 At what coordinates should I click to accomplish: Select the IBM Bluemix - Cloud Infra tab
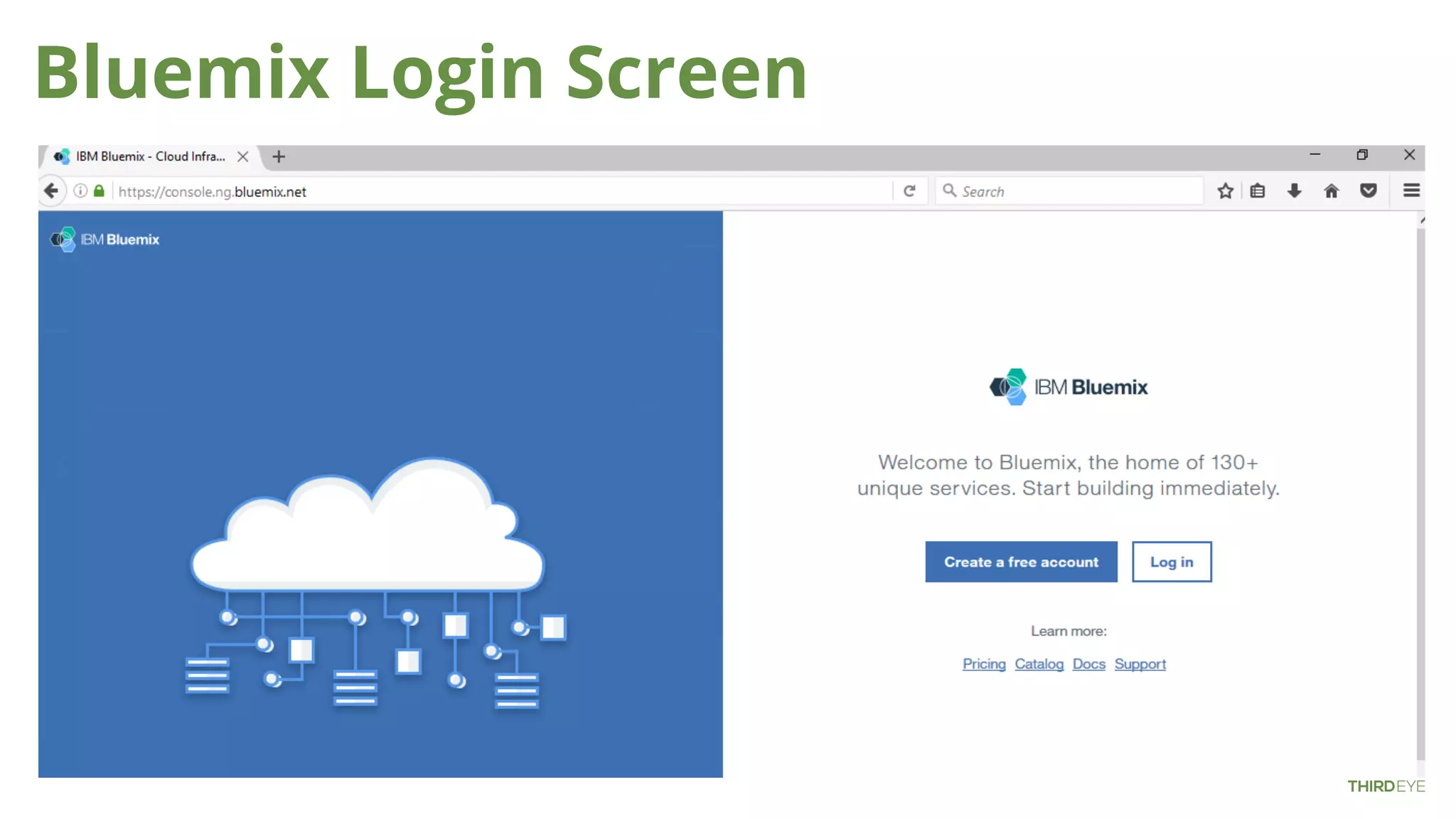pos(151,156)
